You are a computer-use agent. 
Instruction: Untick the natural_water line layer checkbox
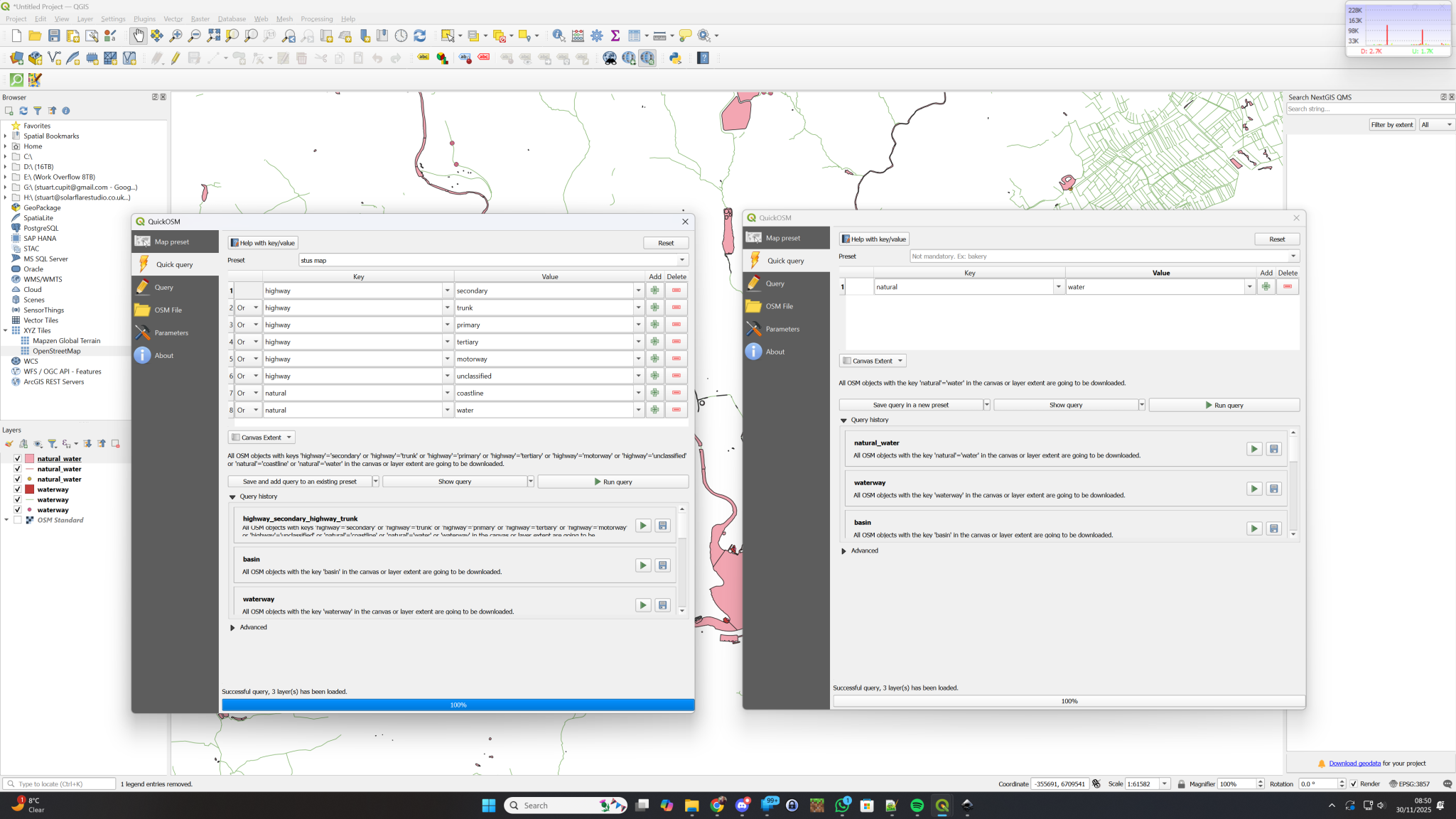click(18, 469)
